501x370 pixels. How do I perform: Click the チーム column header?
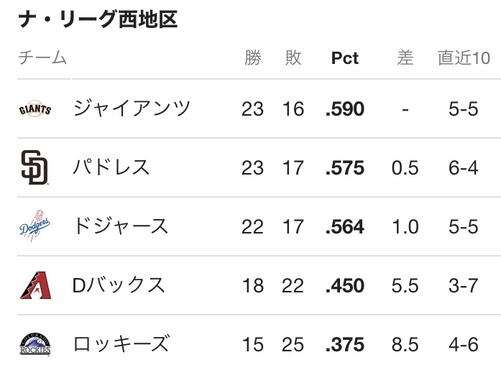coord(43,58)
